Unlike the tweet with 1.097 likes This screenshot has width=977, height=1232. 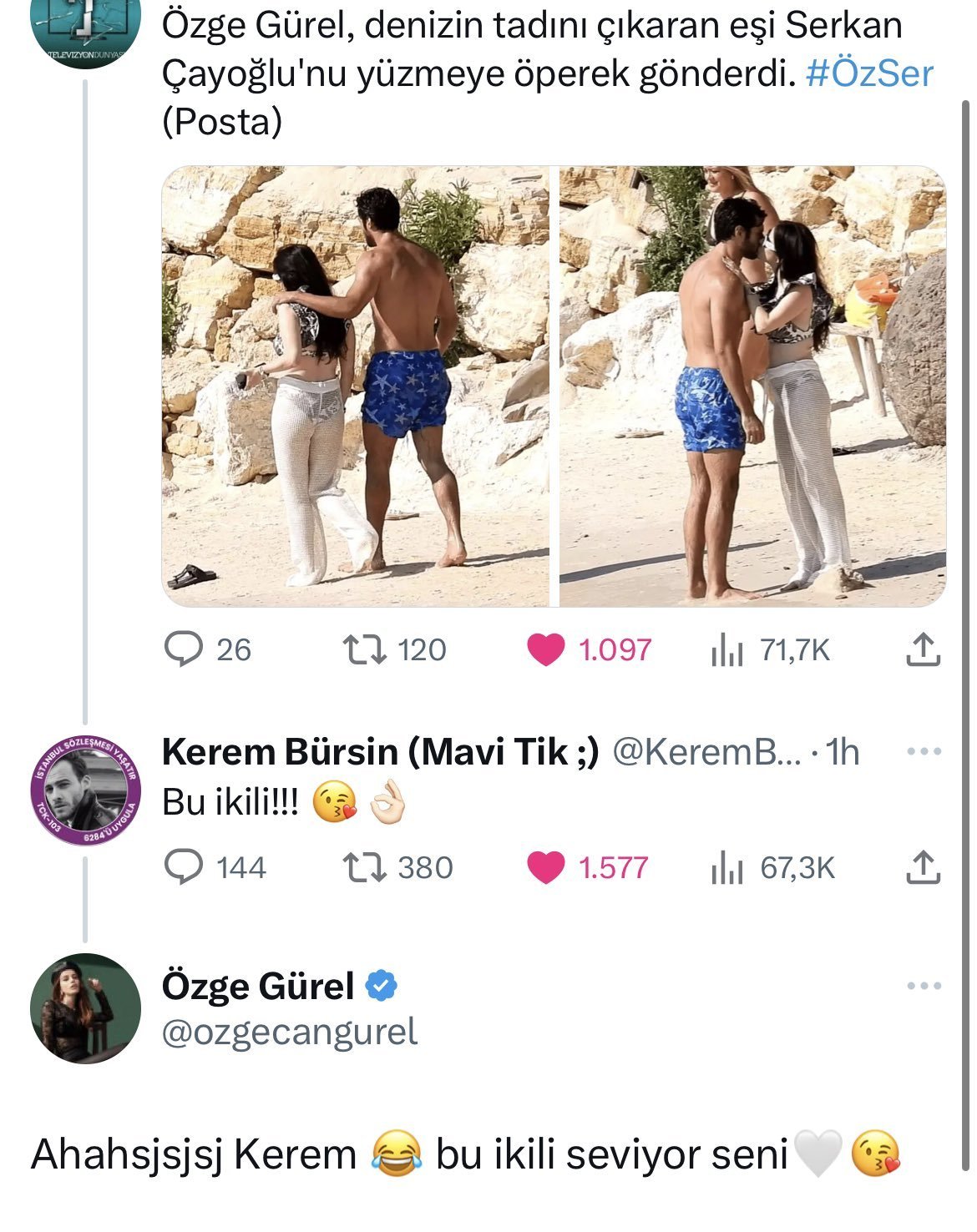click(545, 649)
